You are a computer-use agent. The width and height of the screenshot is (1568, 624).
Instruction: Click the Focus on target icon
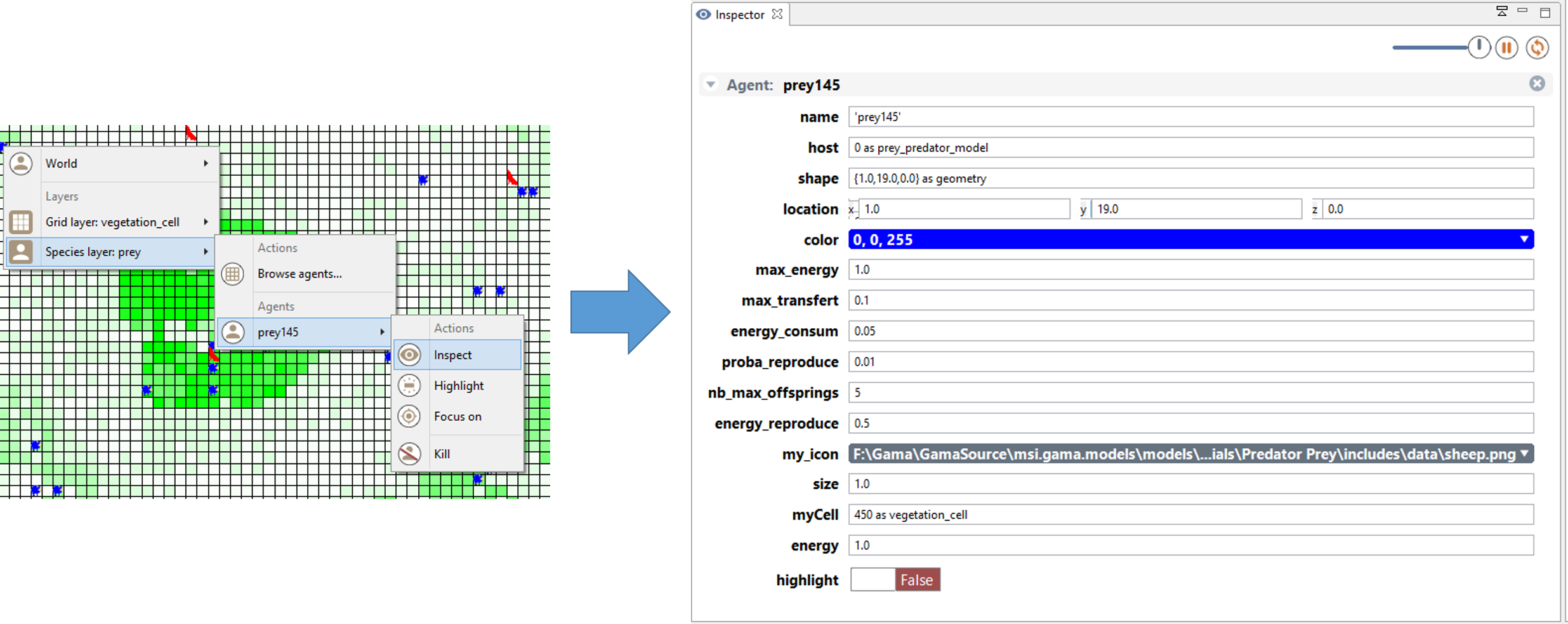(x=409, y=416)
